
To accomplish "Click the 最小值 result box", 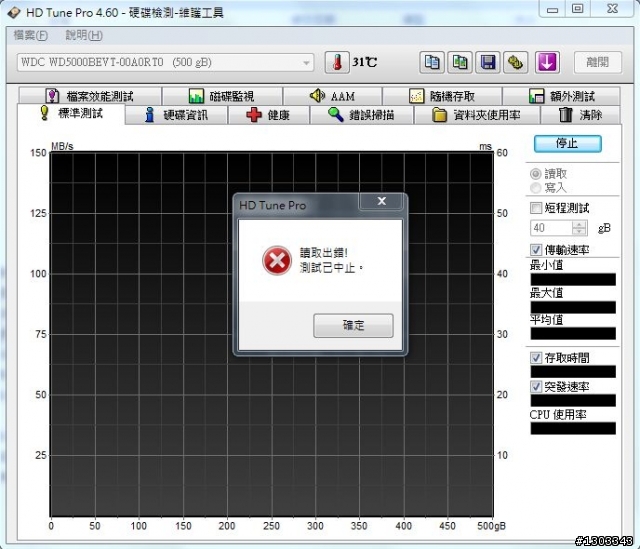I will [x=573, y=280].
